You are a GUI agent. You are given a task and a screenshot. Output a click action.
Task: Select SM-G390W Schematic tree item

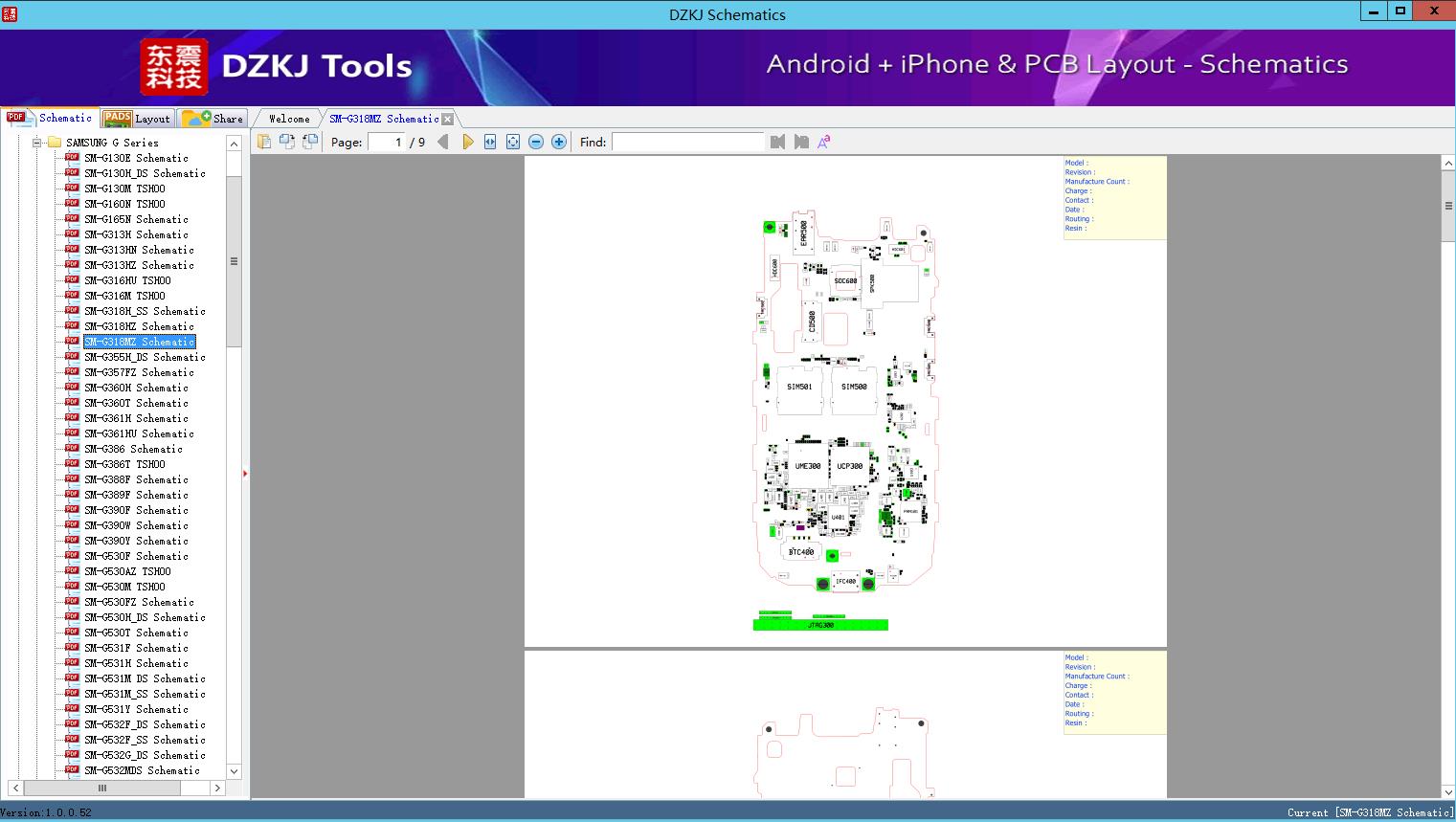136,525
